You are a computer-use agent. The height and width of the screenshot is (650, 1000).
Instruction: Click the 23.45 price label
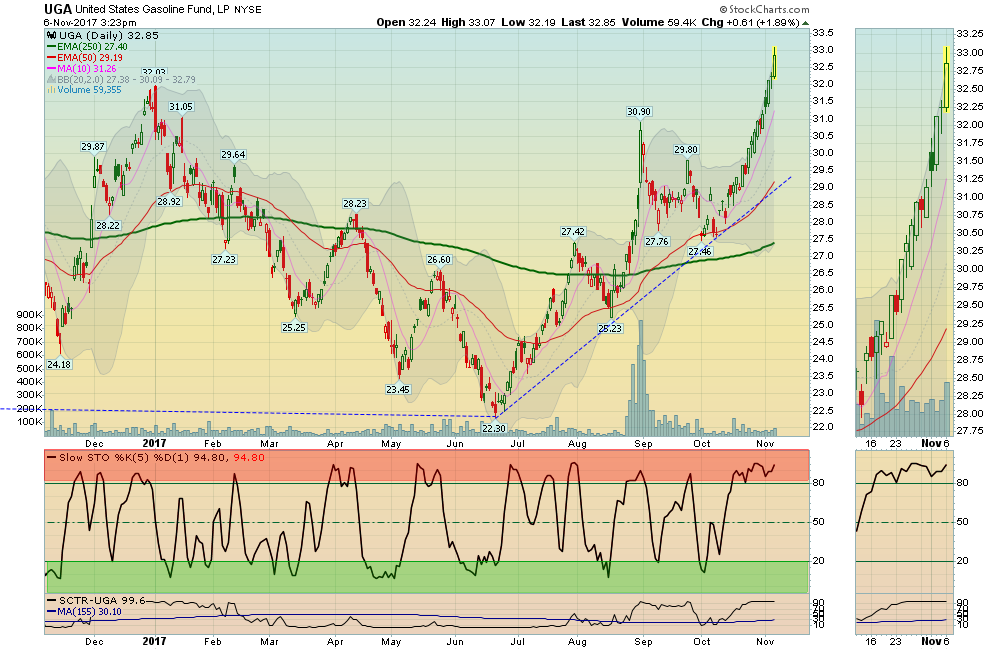[x=397, y=389]
